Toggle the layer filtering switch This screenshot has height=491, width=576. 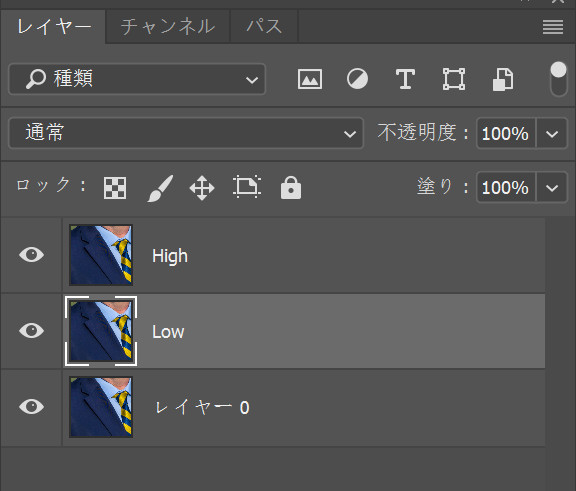[x=558, y=79]
